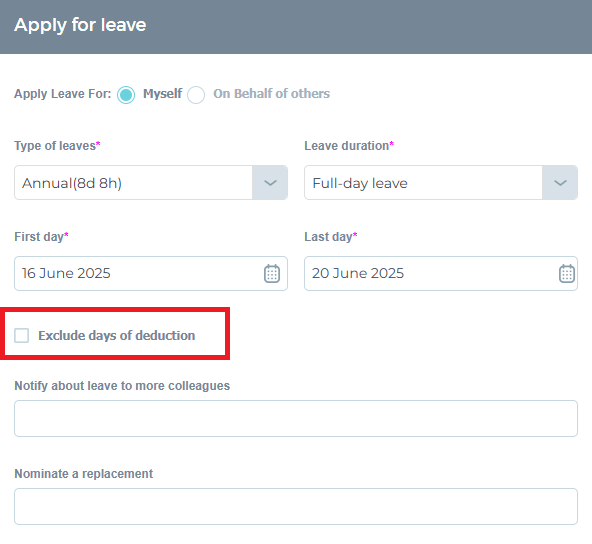Expand the Leave duration dropdown arrow

560,183
